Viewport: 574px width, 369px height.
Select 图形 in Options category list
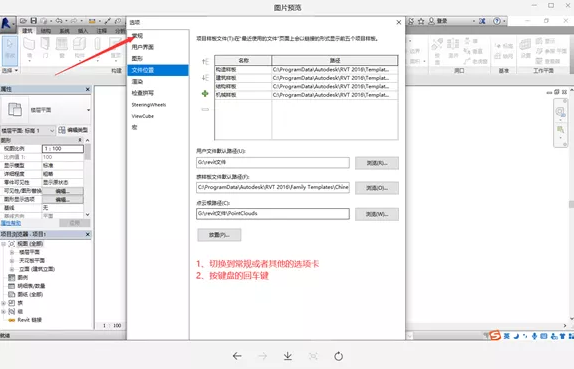[x=137, y=58]
